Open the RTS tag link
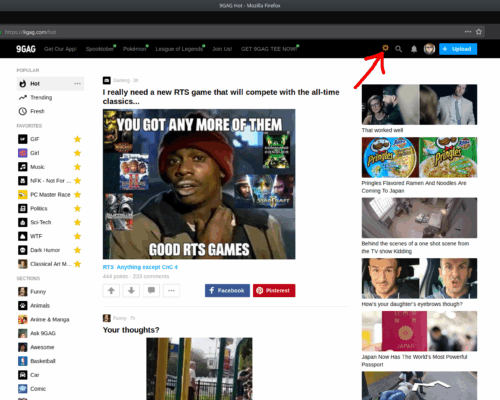 pos(108,267)
